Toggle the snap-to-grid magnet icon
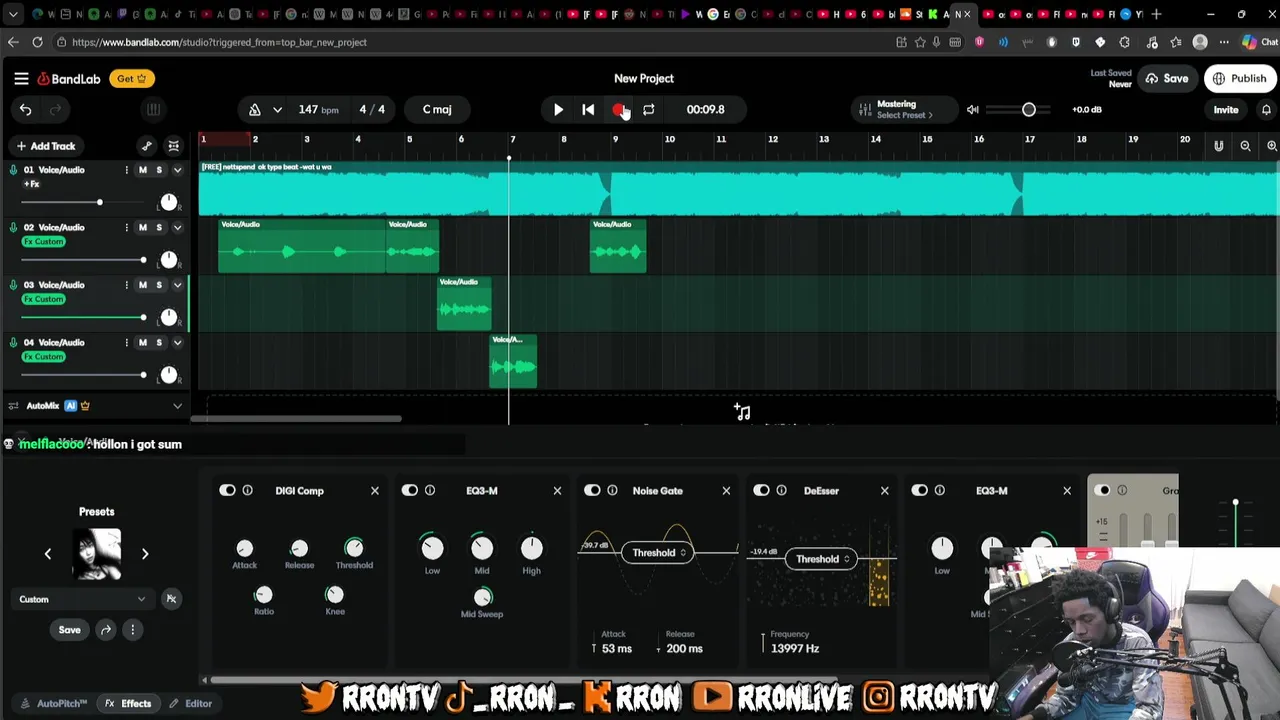The height and width of the screenshot is (720, 1280). (x=1218, y=146)
